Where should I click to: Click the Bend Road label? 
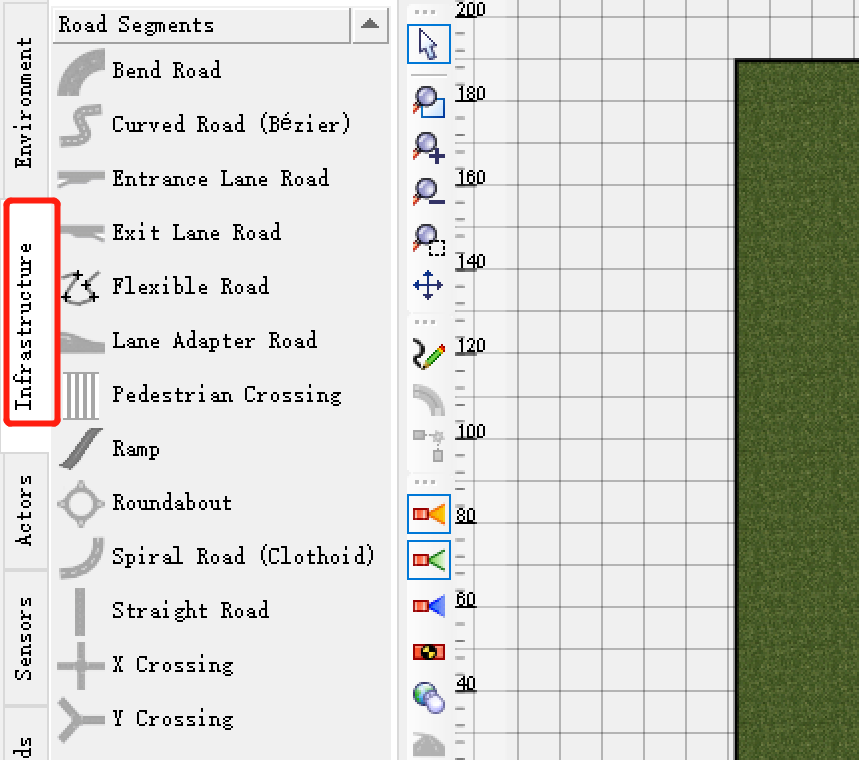(167, 71)
